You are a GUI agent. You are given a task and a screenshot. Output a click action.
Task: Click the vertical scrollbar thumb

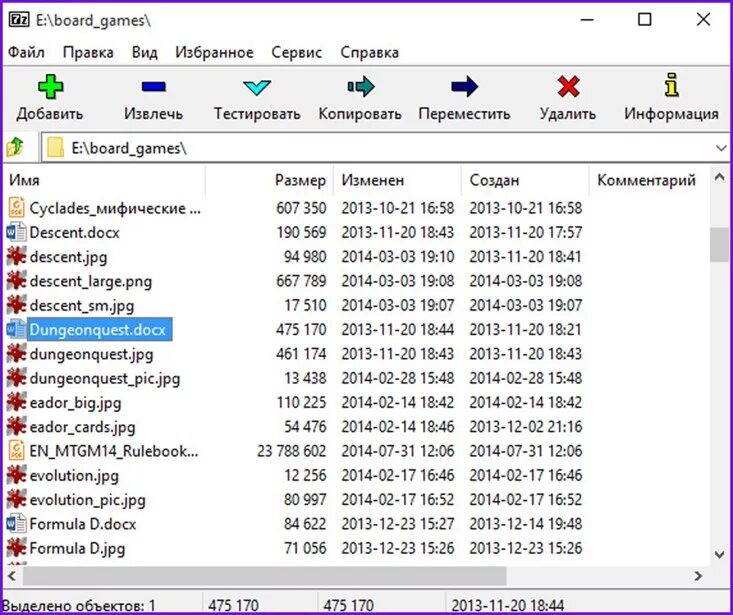click(x=719, y=244)
